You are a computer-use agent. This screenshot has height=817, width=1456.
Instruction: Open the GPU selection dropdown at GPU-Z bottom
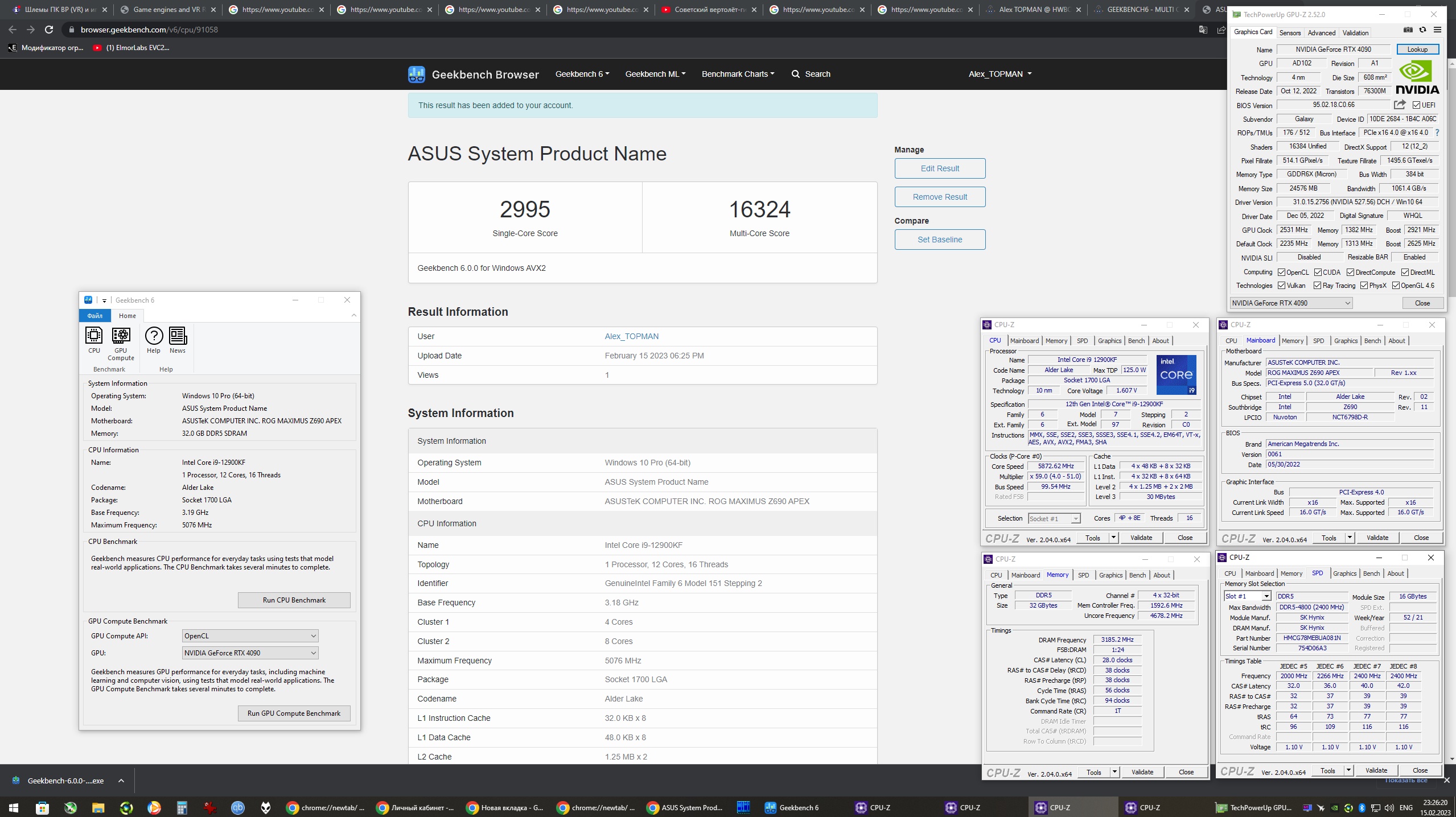[1291, 303]
